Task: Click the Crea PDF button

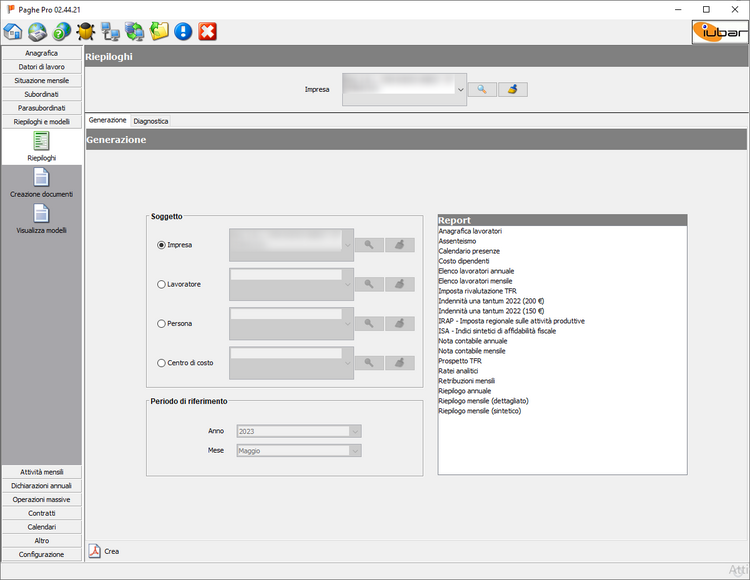Action: pos(104,551)
